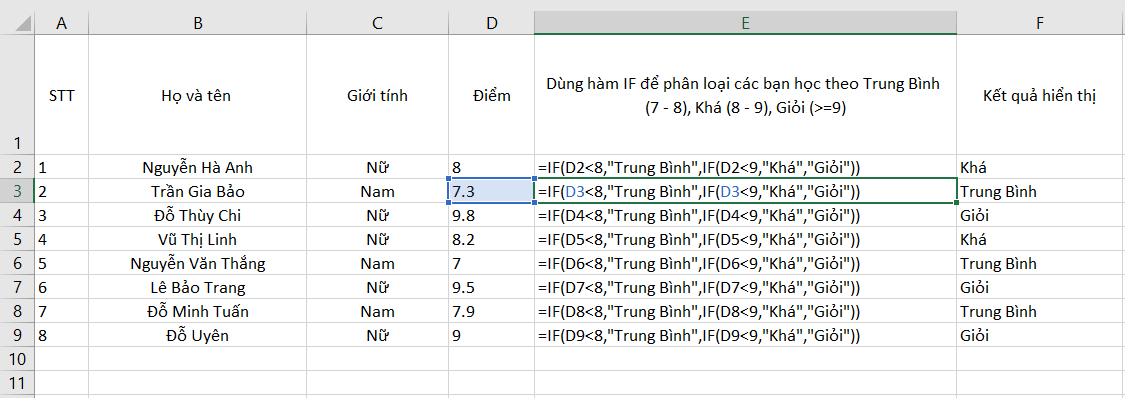Image resolution: width=1125 pixels, height=398 pixels.
Task: Click formula cell referencing D8
Action: [x=745, y=311]
